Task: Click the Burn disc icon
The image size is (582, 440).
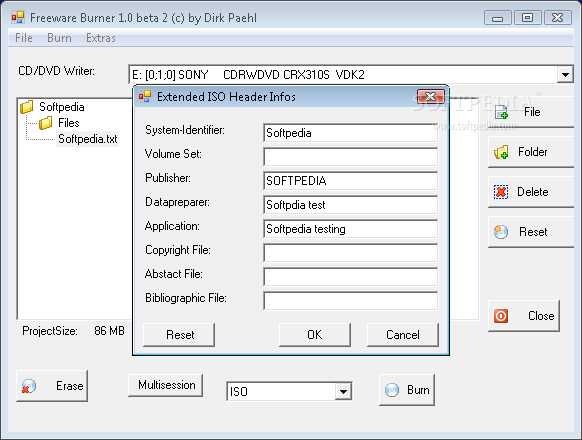Action: [x=392, y=390]
